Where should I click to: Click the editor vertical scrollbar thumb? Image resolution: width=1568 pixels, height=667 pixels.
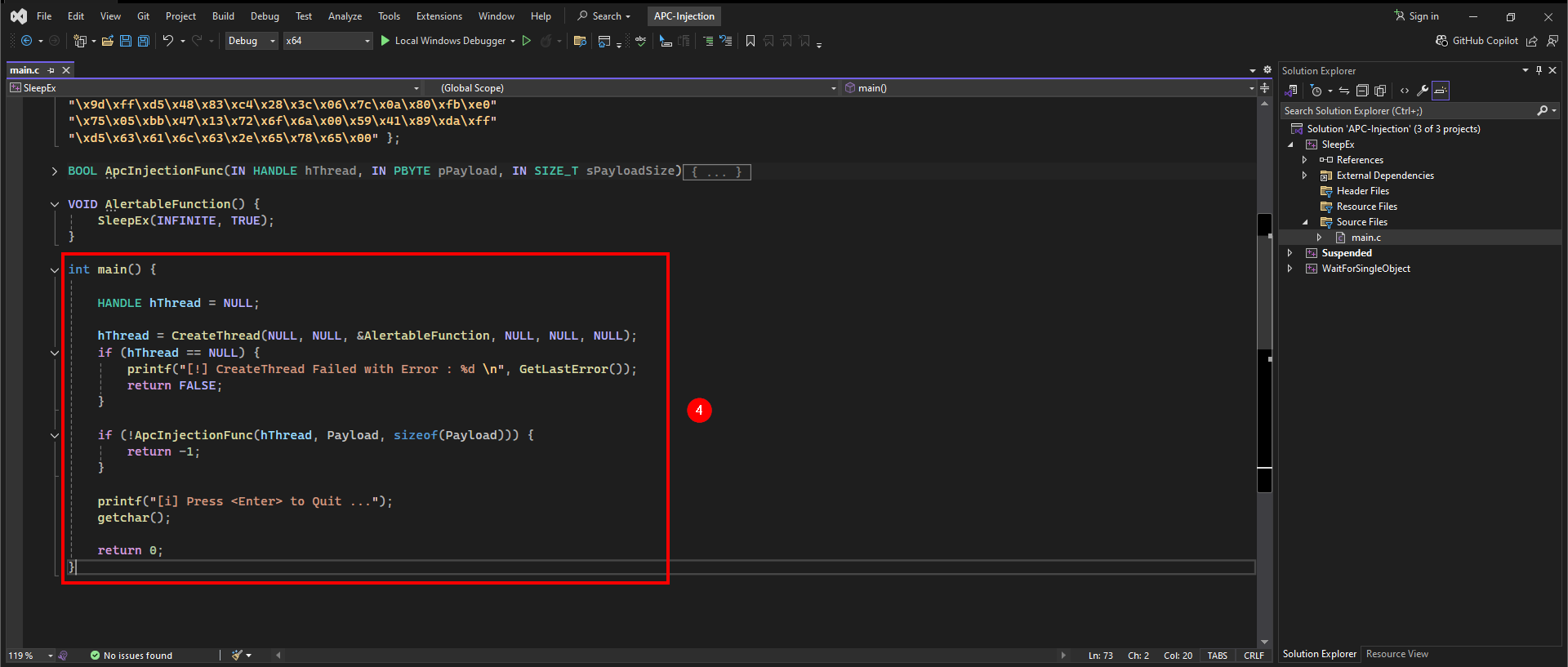(x=1264, y=353)
